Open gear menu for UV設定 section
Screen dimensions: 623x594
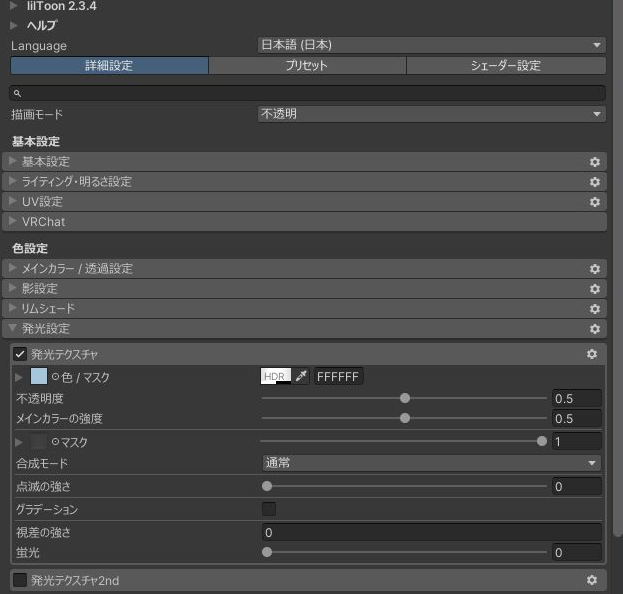595,202
